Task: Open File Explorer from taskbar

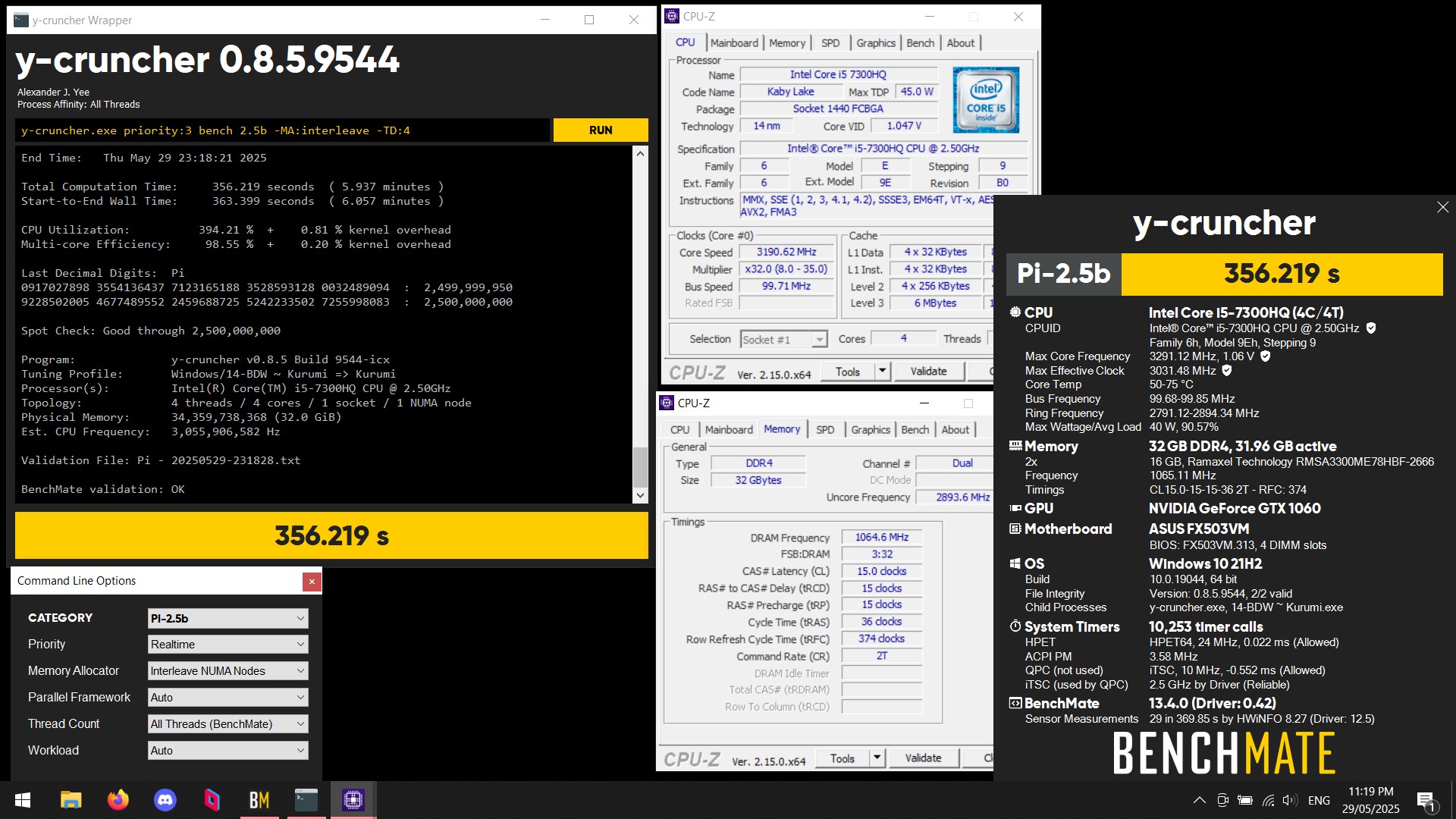Action: point(71,800)
